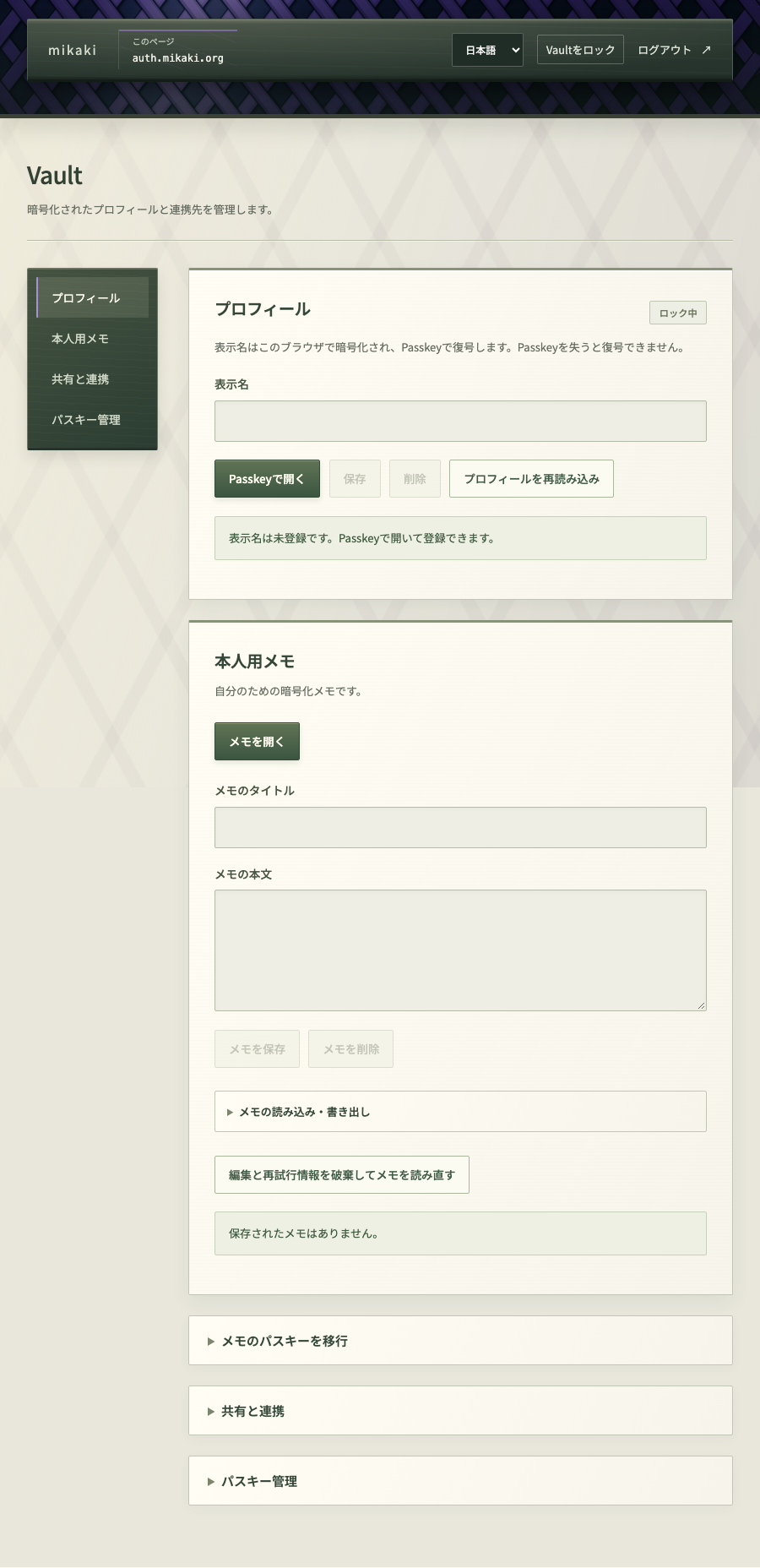Focus the メモのタイトル input field

(x=460, y=827)
